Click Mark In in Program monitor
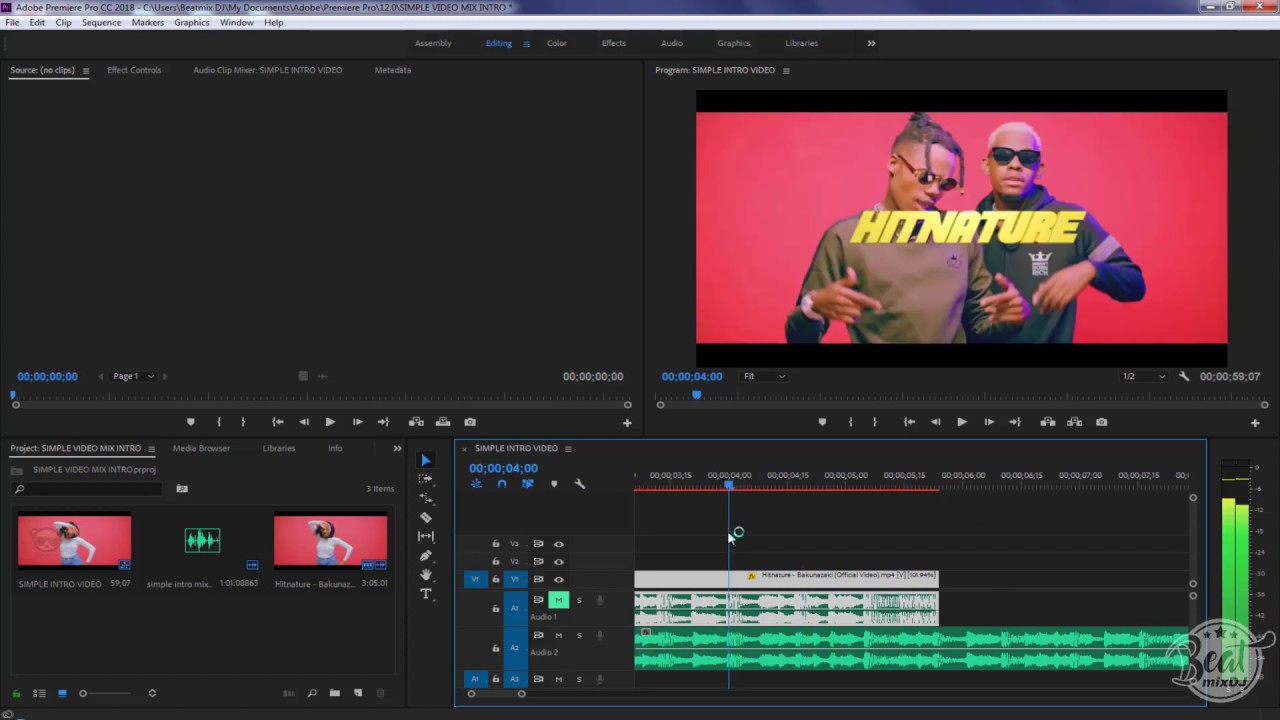The image size is (1280, 720). 851,422
